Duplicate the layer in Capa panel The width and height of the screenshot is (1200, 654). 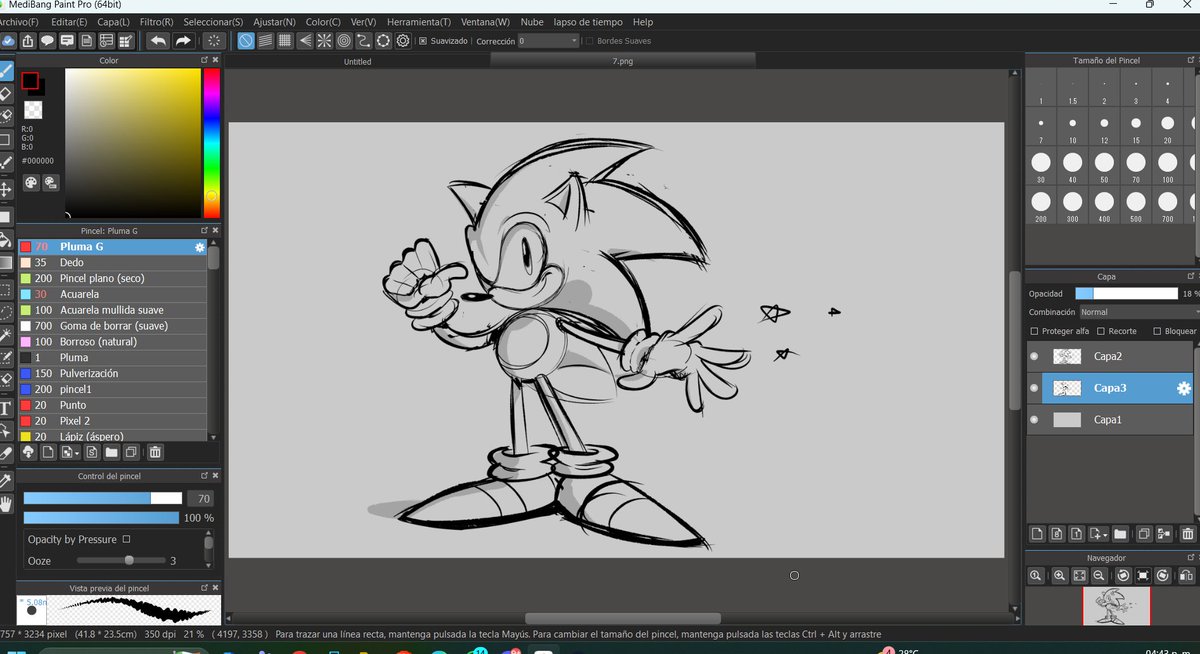coord(1145,534)
